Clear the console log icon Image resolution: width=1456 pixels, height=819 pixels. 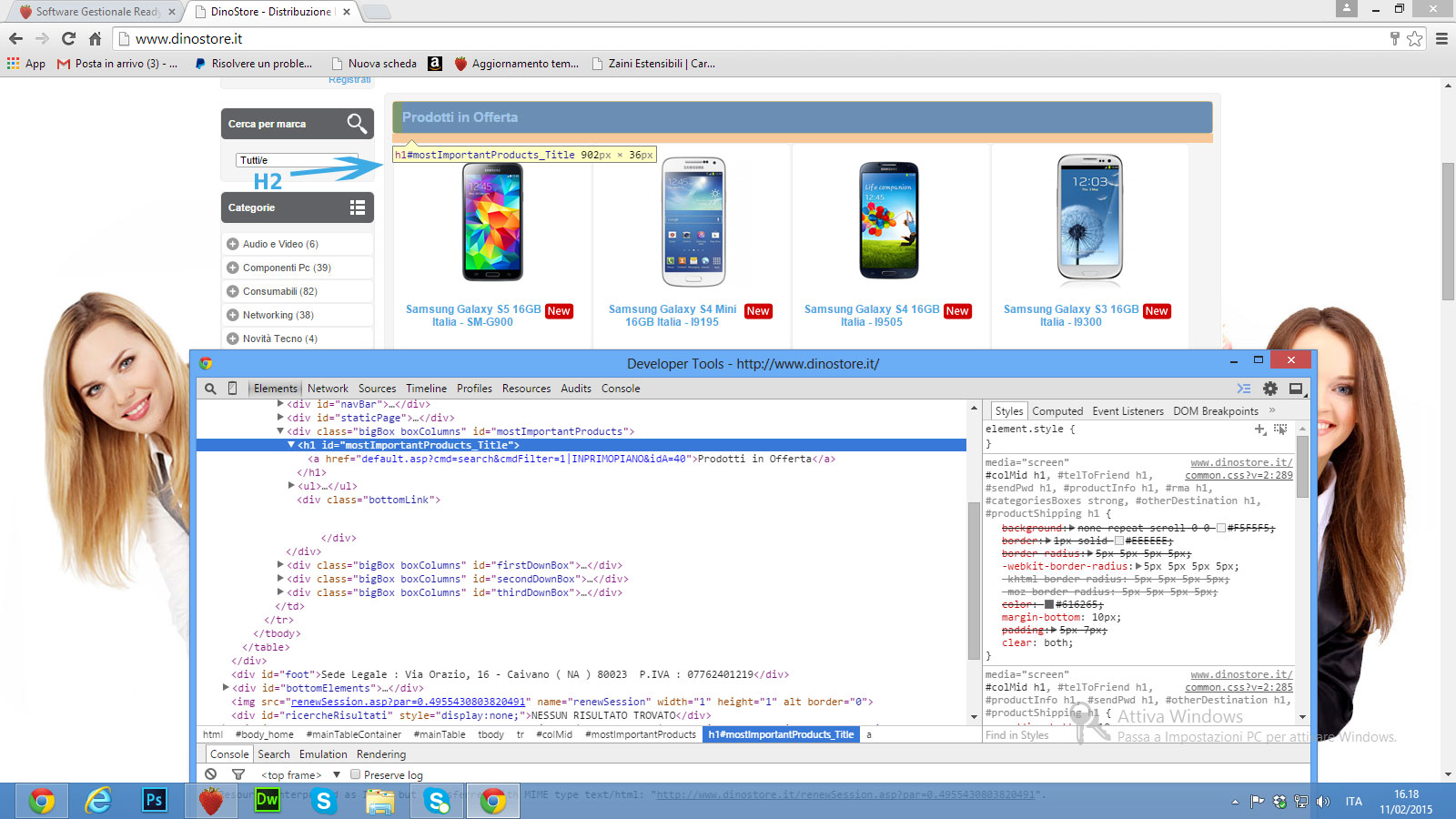[x=211, y=774]
